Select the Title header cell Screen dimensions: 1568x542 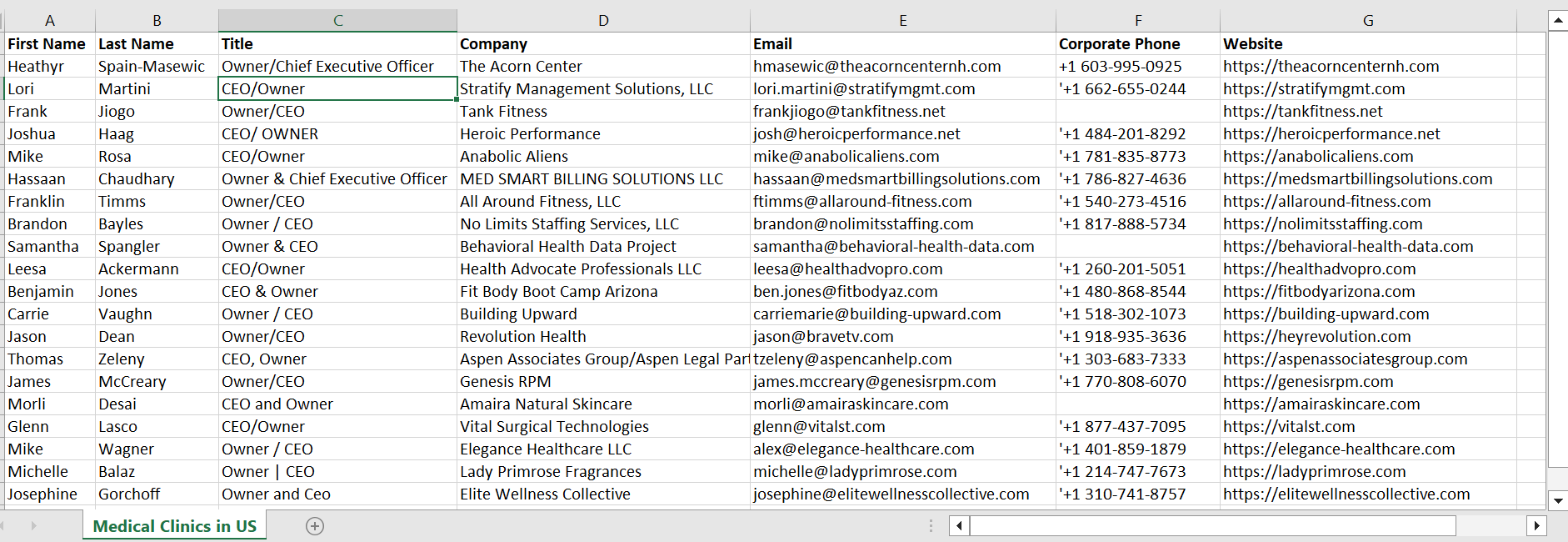click(x=337, y=44)
